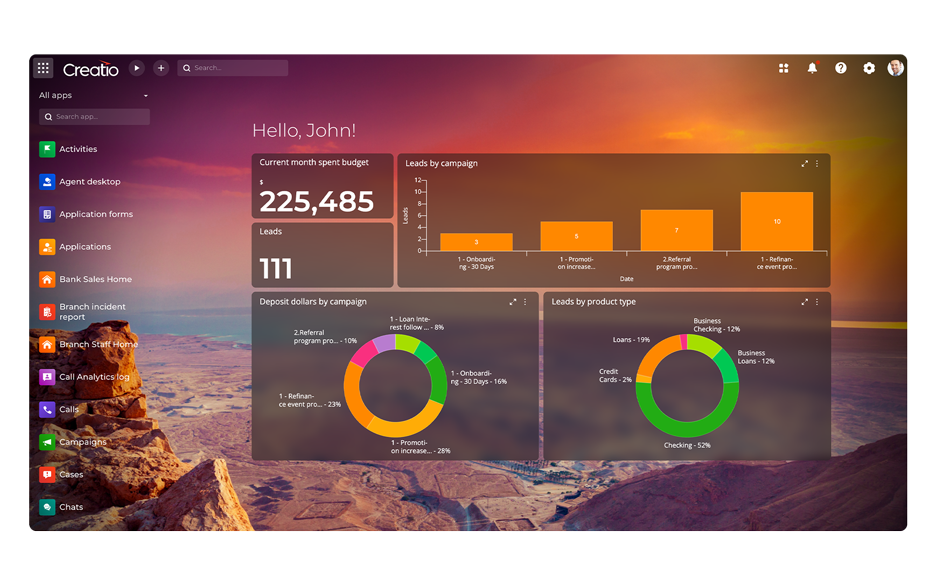943x582 pixels.
Task: Open the Chats section
Action: pyautogui.click(x=70, y=506)
